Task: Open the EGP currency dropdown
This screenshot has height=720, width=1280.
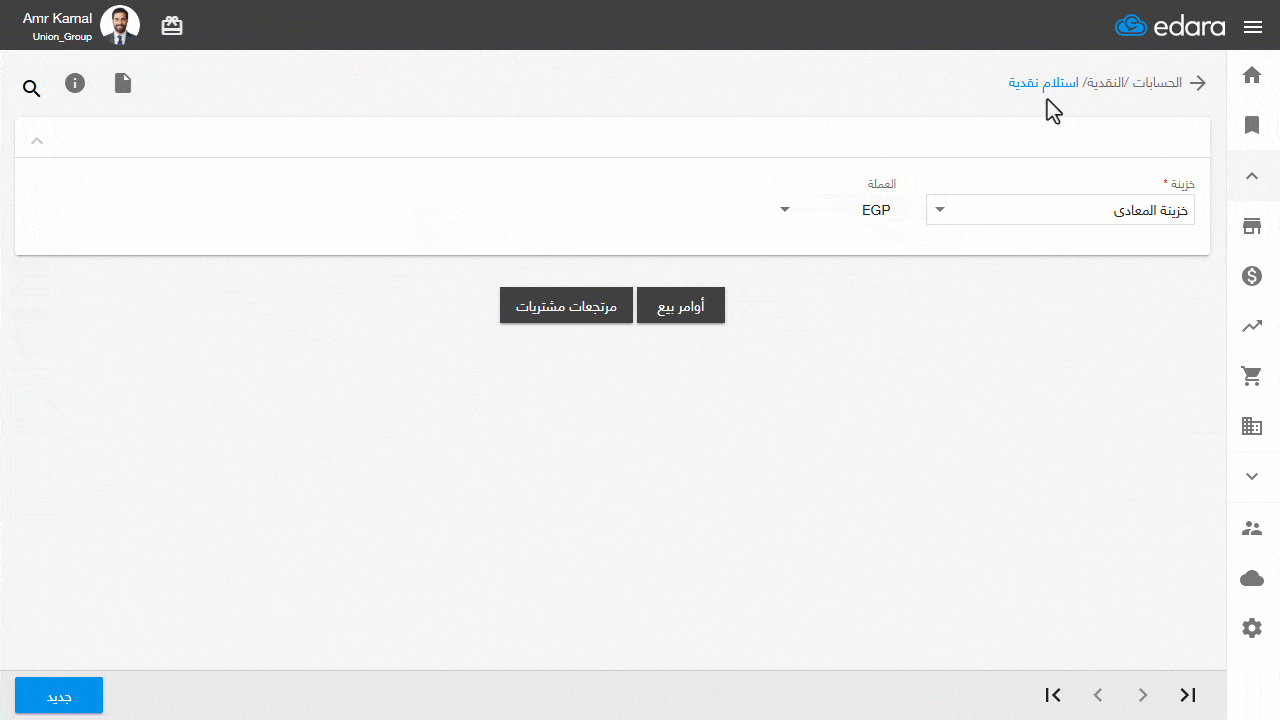Action: tap(836, 210)
